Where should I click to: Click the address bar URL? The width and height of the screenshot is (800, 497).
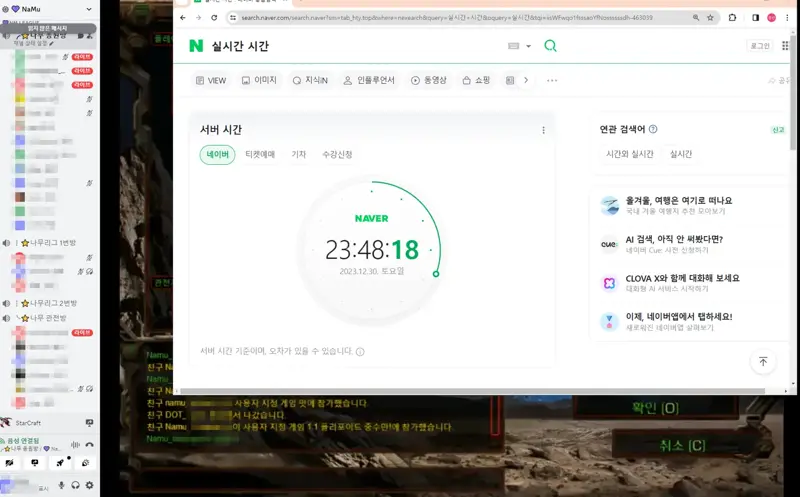click(446, 17)
